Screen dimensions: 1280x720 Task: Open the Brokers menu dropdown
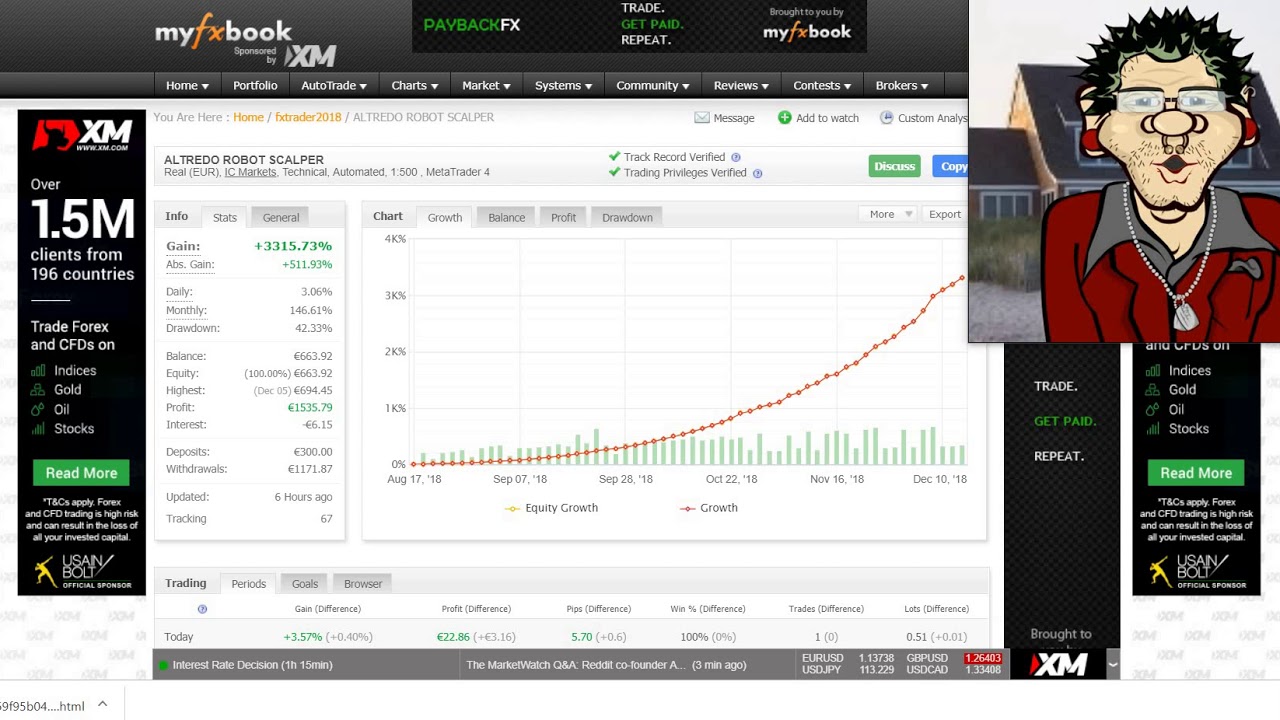pyautogui.click(x=901, y=86)
